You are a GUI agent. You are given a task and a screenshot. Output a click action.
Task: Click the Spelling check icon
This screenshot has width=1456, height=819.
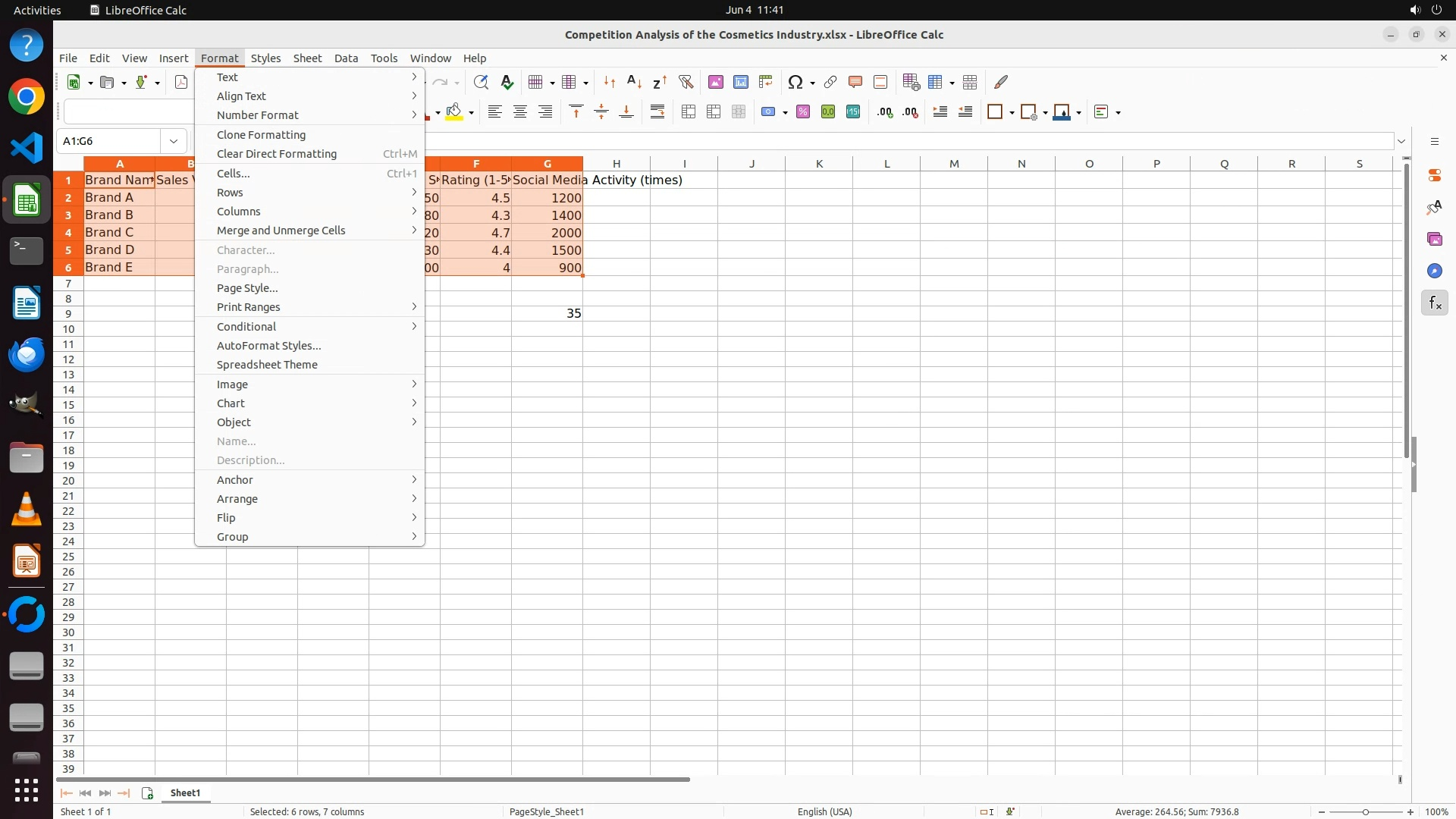pos(507,82)
